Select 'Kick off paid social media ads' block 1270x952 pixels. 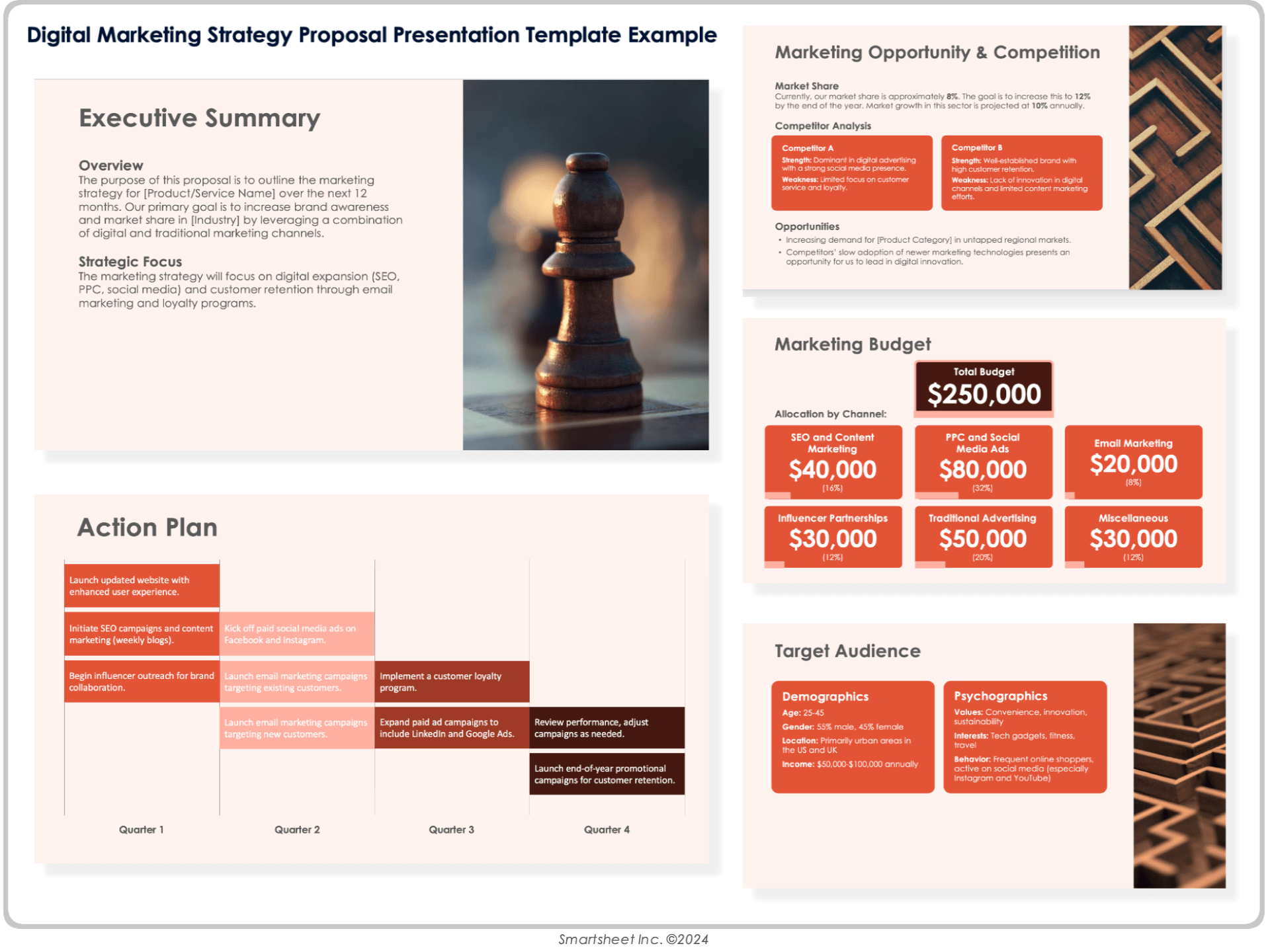[297, 634]
